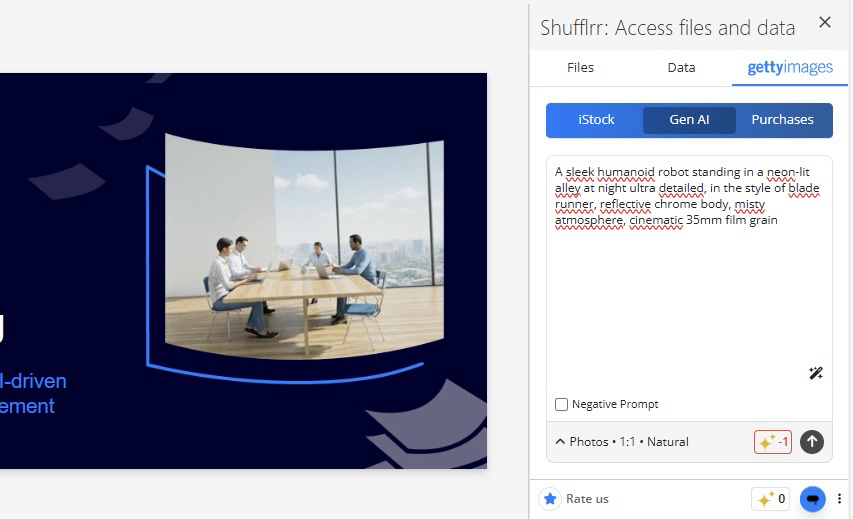Open the three-dot more options menu
This screenshot has height=519, width=853.
(x=839, y=499)
